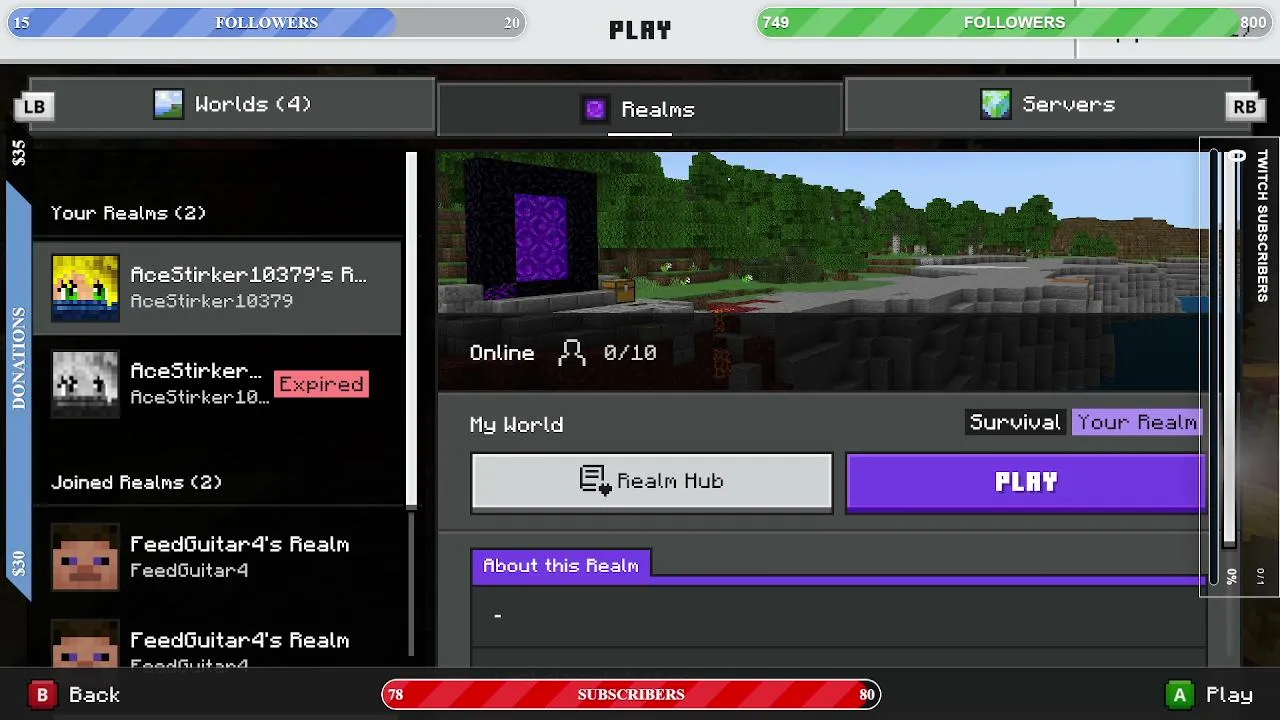Click the RB bumper icon
Screen dimensions: 1280x720
coord(1245,107)
